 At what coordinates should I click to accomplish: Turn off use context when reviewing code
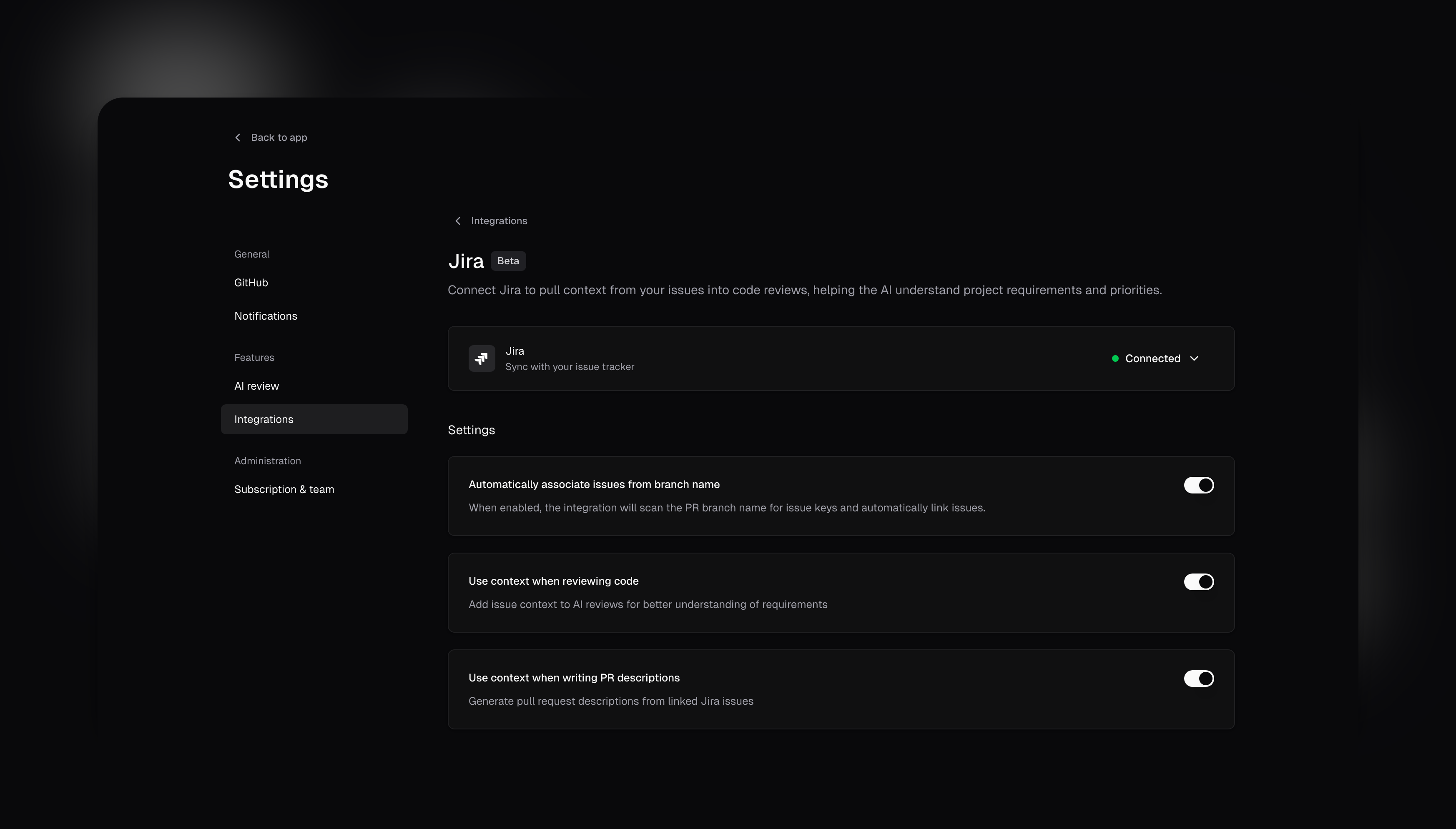[x=1198, y=582]
